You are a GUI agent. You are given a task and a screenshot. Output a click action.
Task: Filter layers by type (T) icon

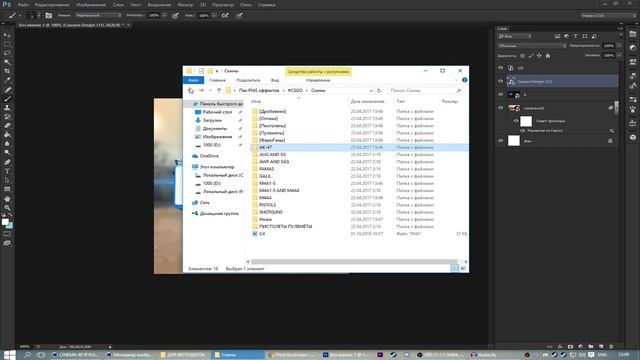tap(576, 36)
